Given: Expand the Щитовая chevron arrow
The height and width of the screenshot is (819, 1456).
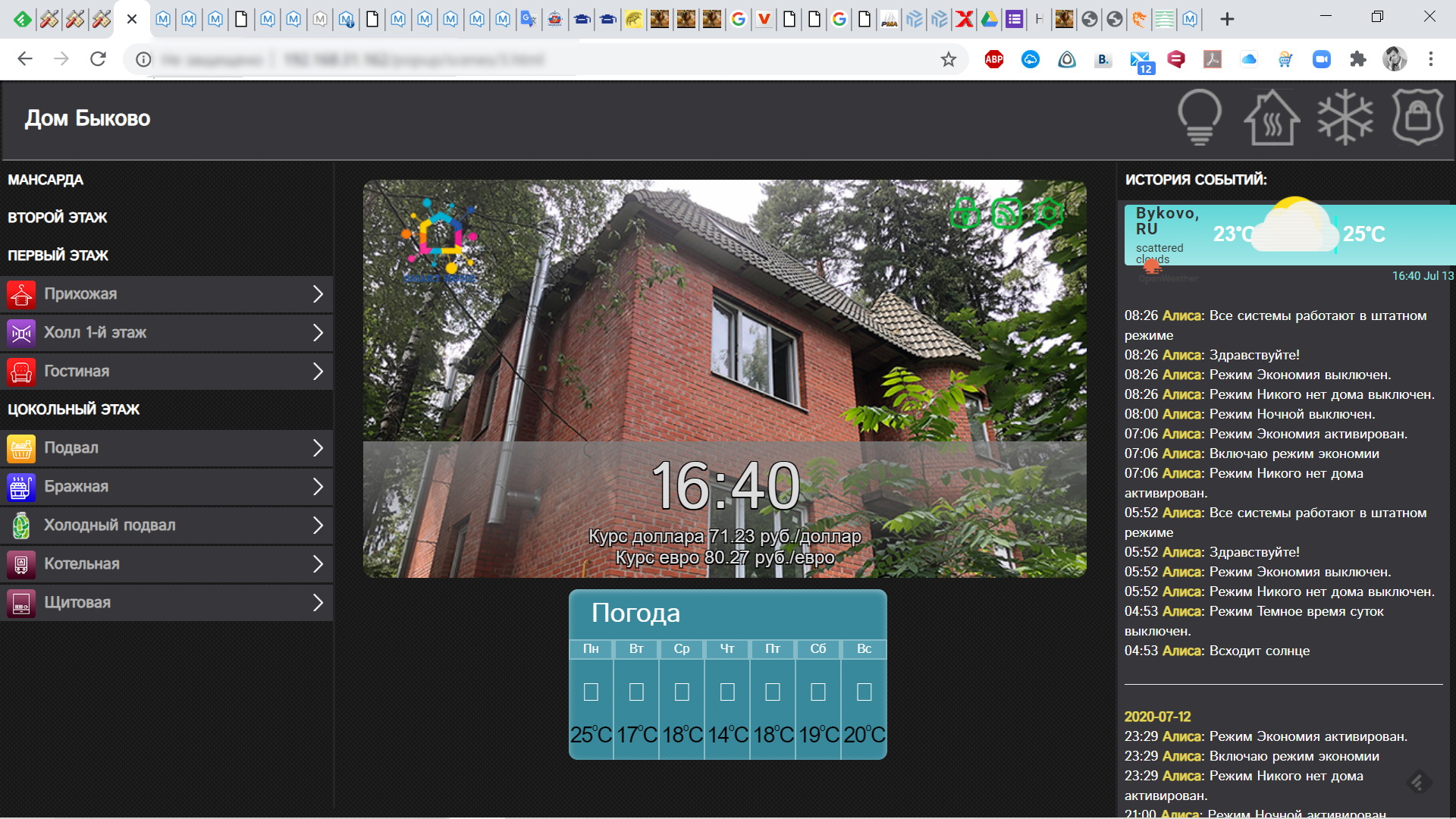Looking at the screenshot, I should click(318, 603).
